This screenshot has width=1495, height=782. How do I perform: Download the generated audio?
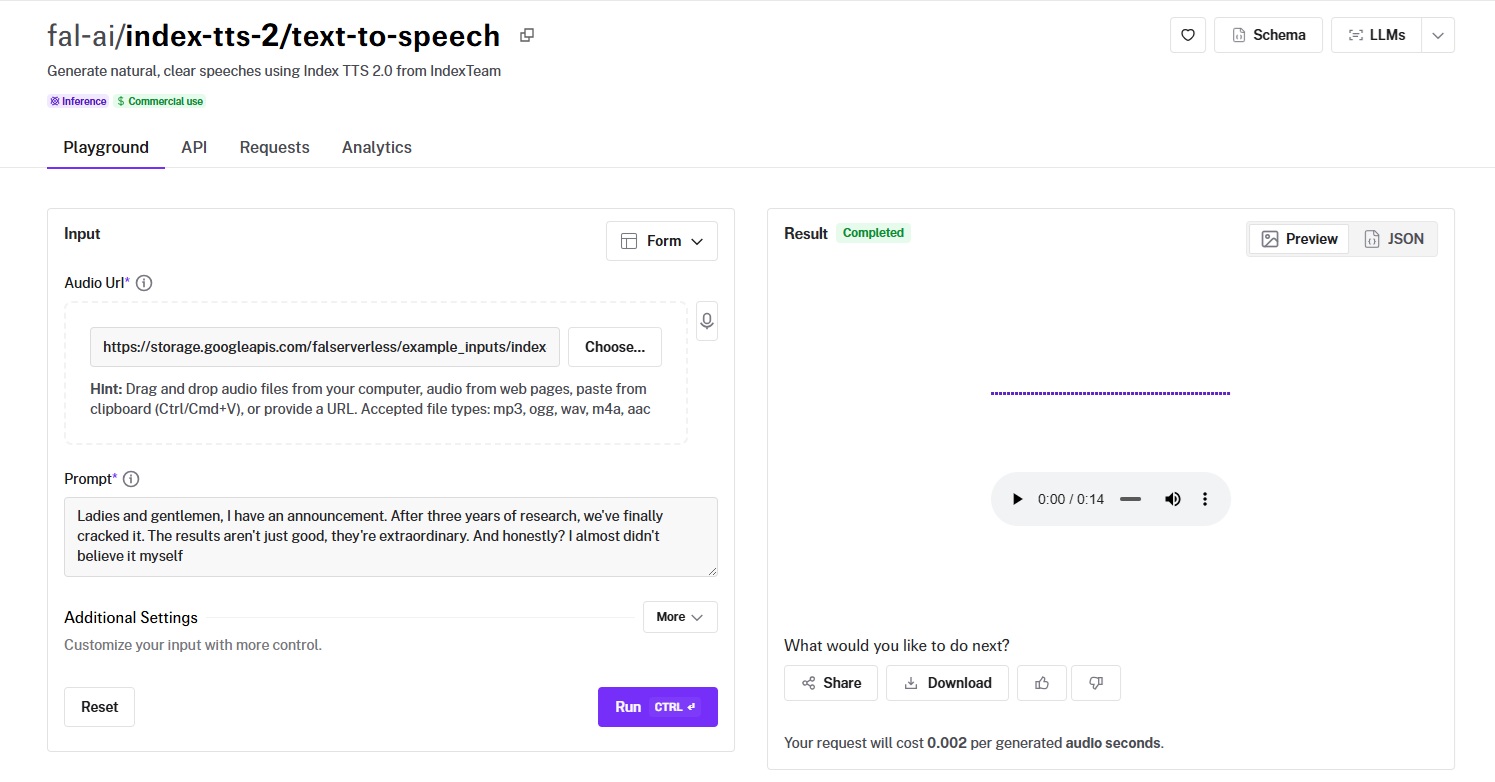click(x=947, y=683)
